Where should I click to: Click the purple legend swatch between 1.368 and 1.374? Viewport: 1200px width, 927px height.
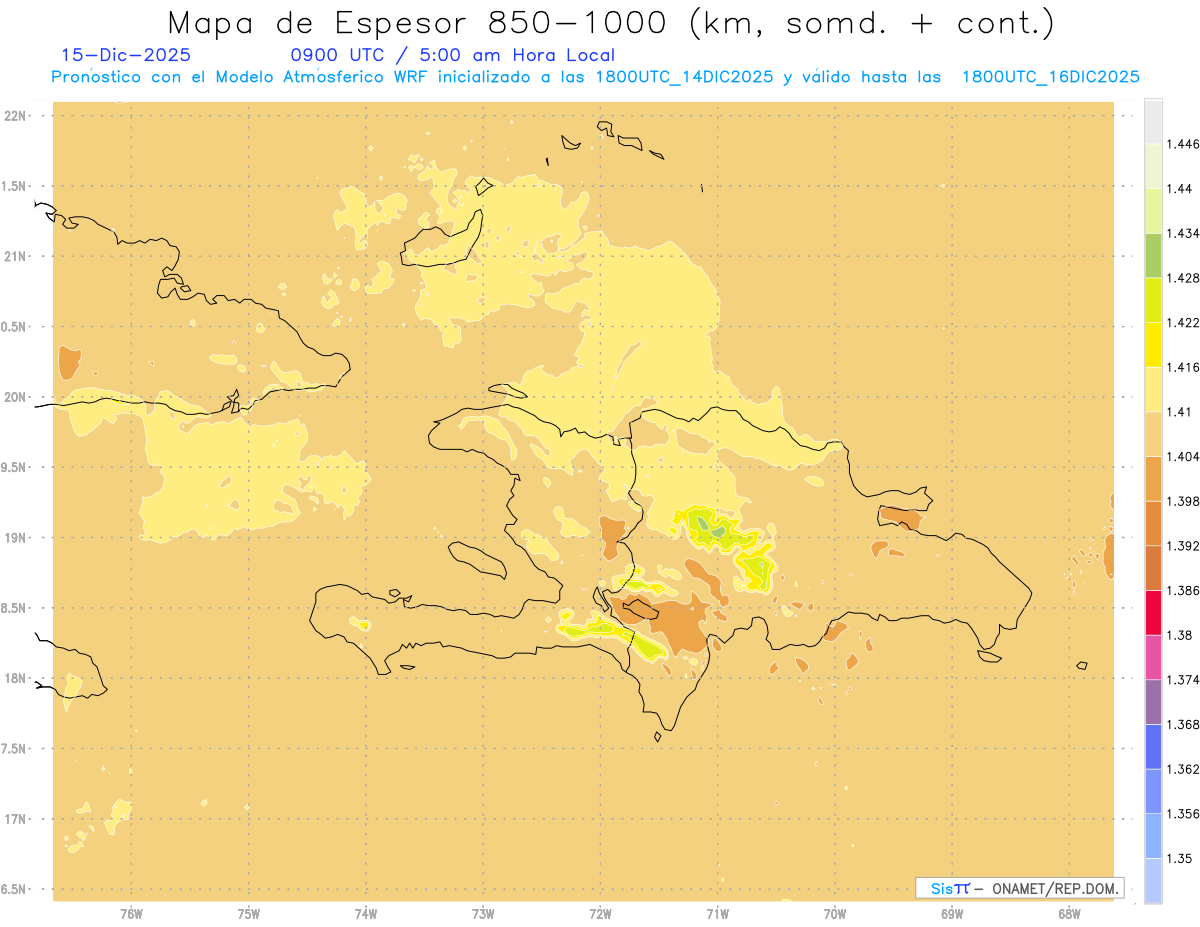point(1153,702)
